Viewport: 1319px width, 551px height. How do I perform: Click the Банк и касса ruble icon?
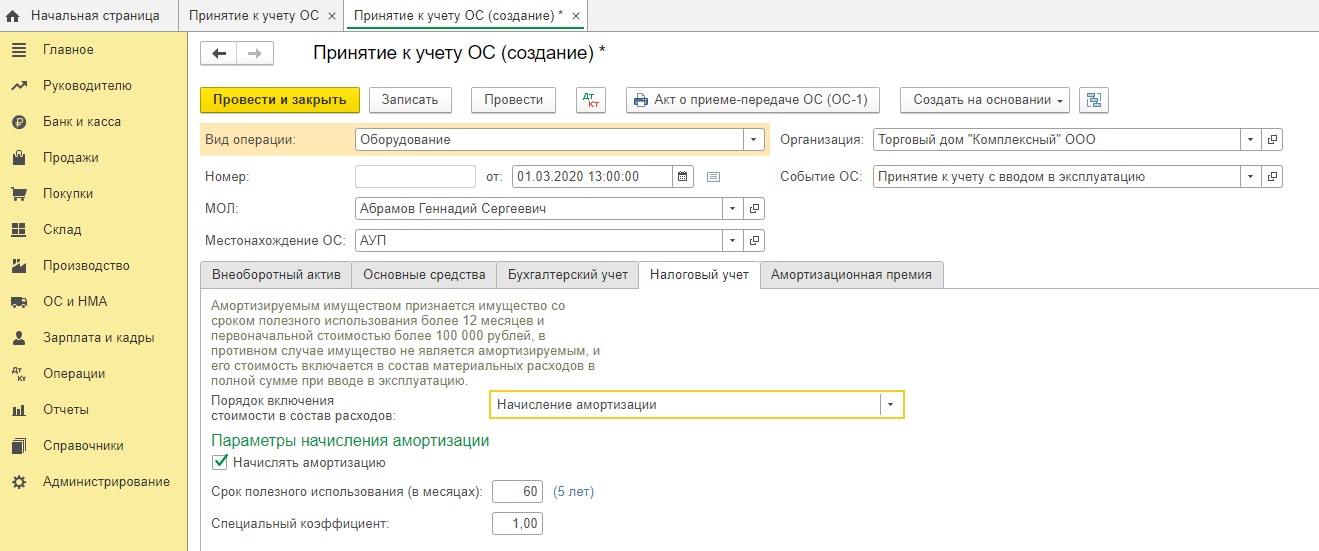[18, 122]
